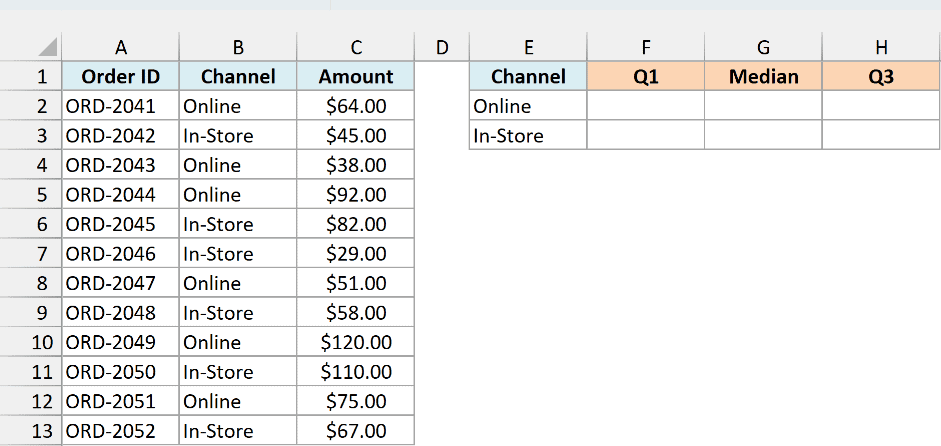Click cell ORD-2042
The height and width of the screenshot is (446, 941).
[121, 135]
